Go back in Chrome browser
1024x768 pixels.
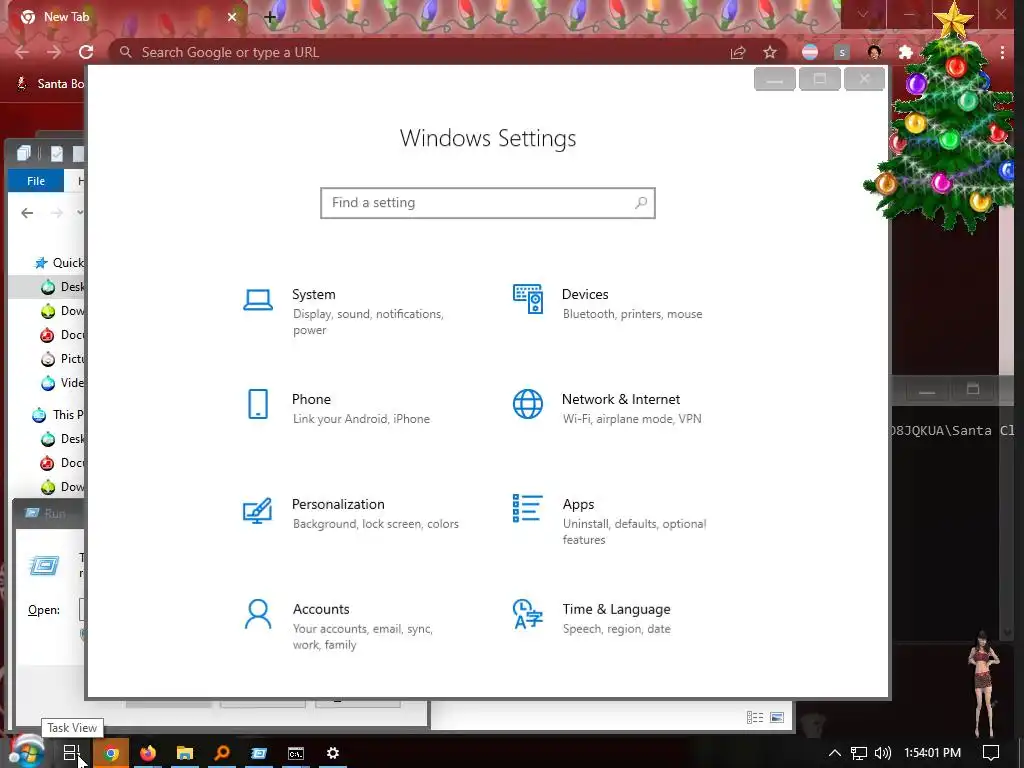point(22,52)
